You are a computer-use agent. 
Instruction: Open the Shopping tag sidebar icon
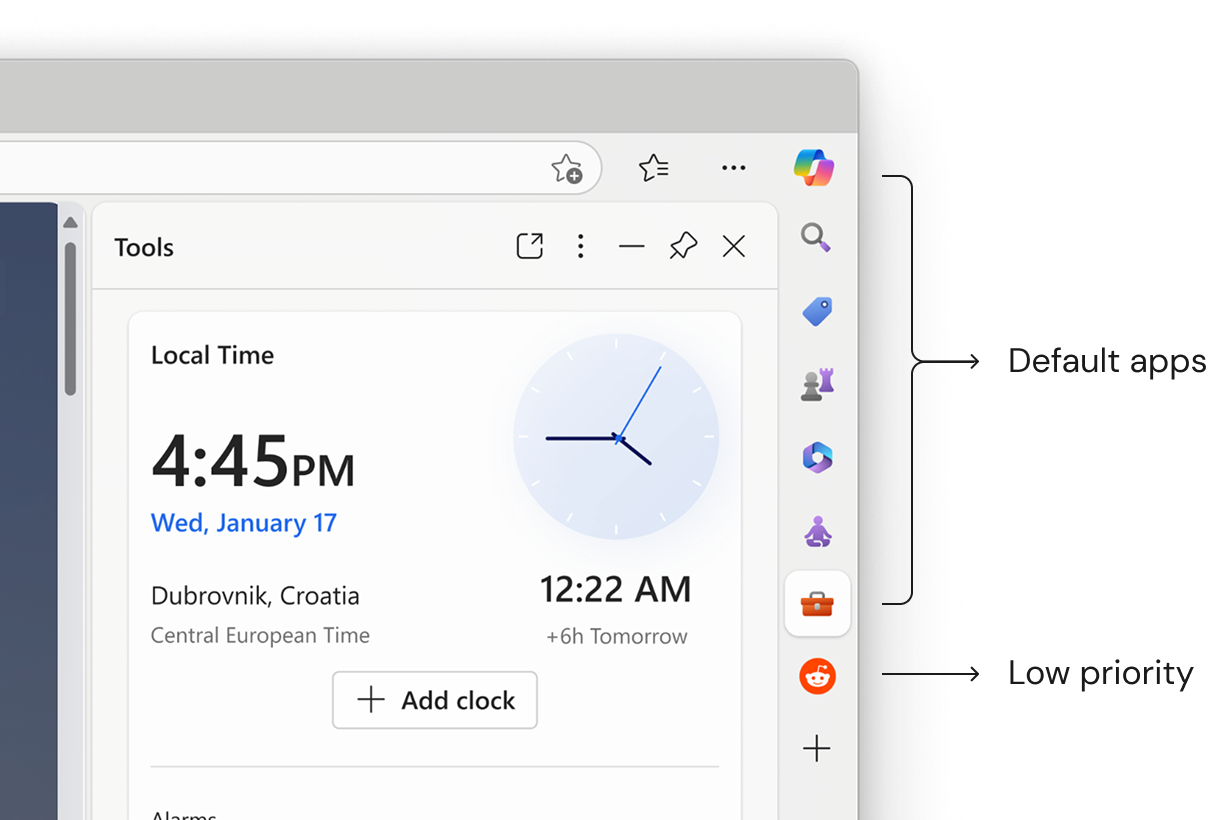pyautogui.click(x=817, y=312)
